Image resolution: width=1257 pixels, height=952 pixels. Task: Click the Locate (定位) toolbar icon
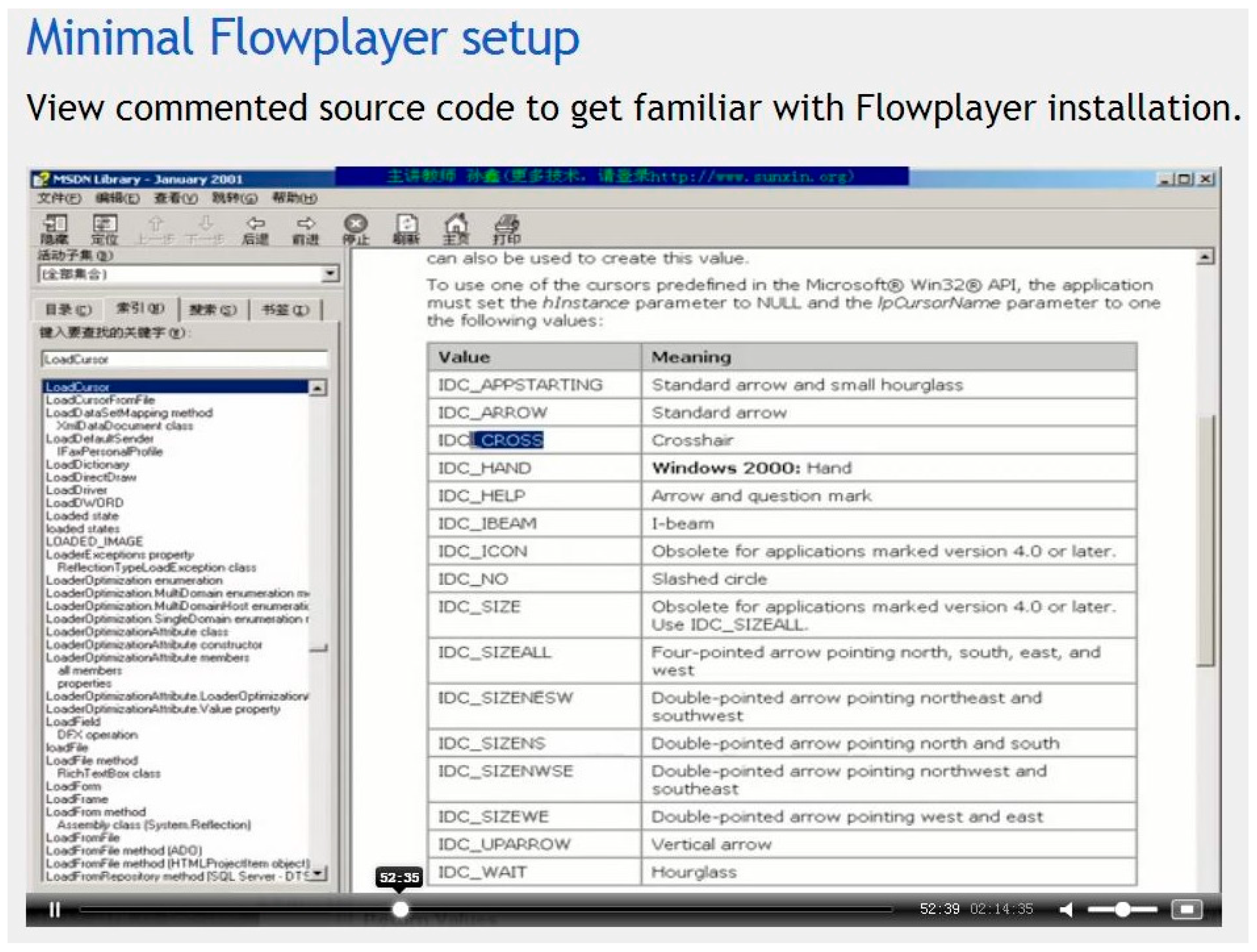pyautogui.click(x=105, y=228)
